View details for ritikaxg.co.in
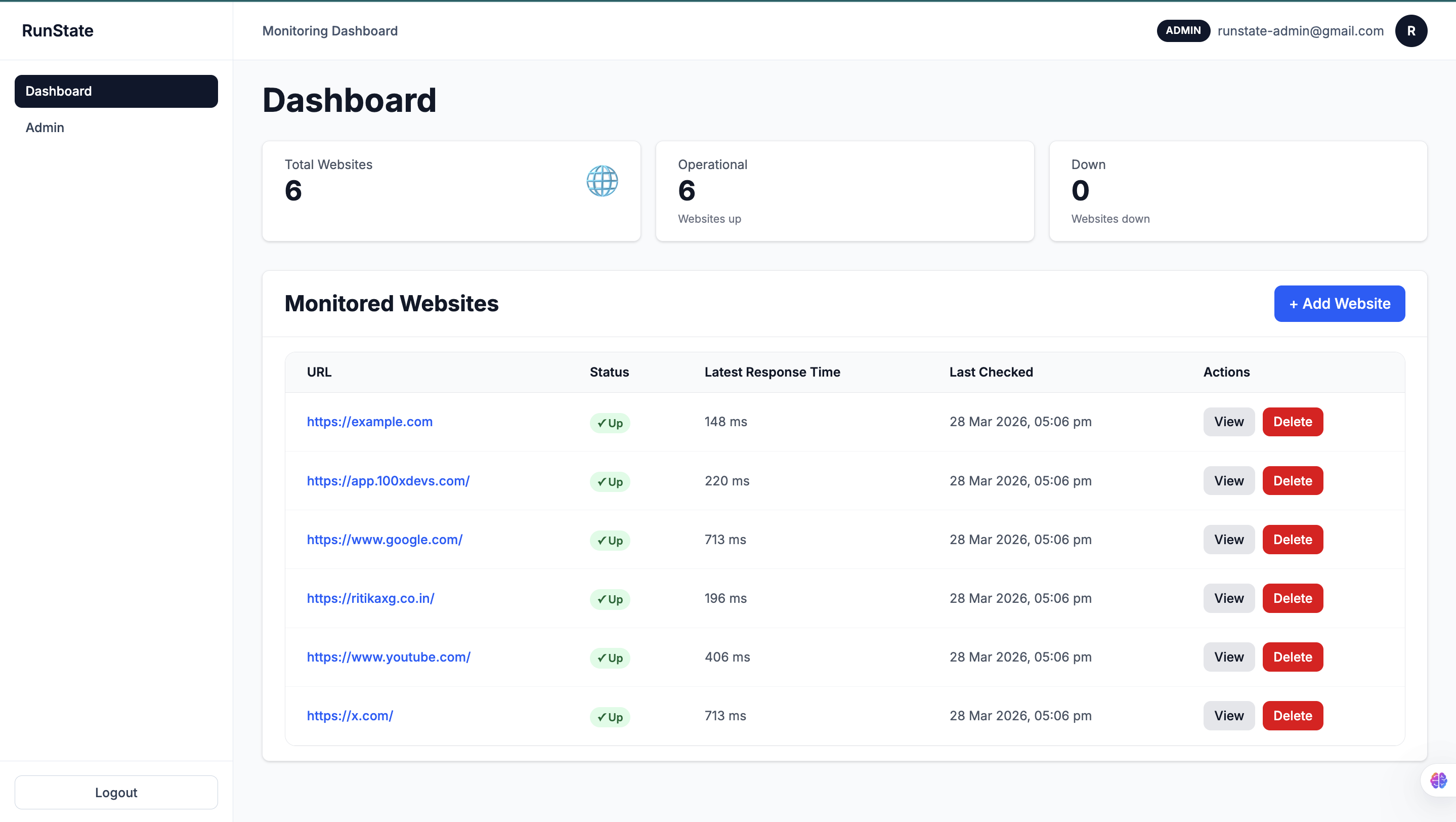 coord(1229,598)
